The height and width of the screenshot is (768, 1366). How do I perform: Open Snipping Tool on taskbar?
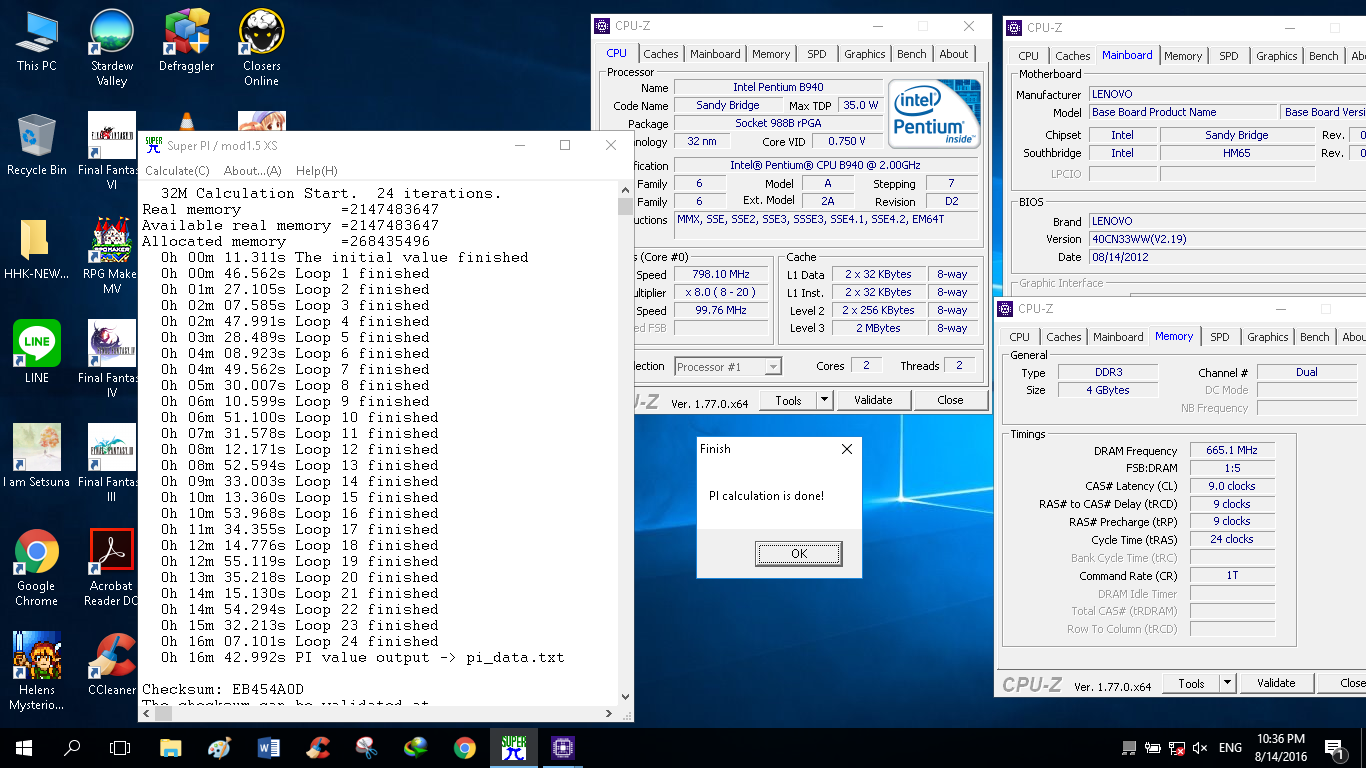pos(367,747)
